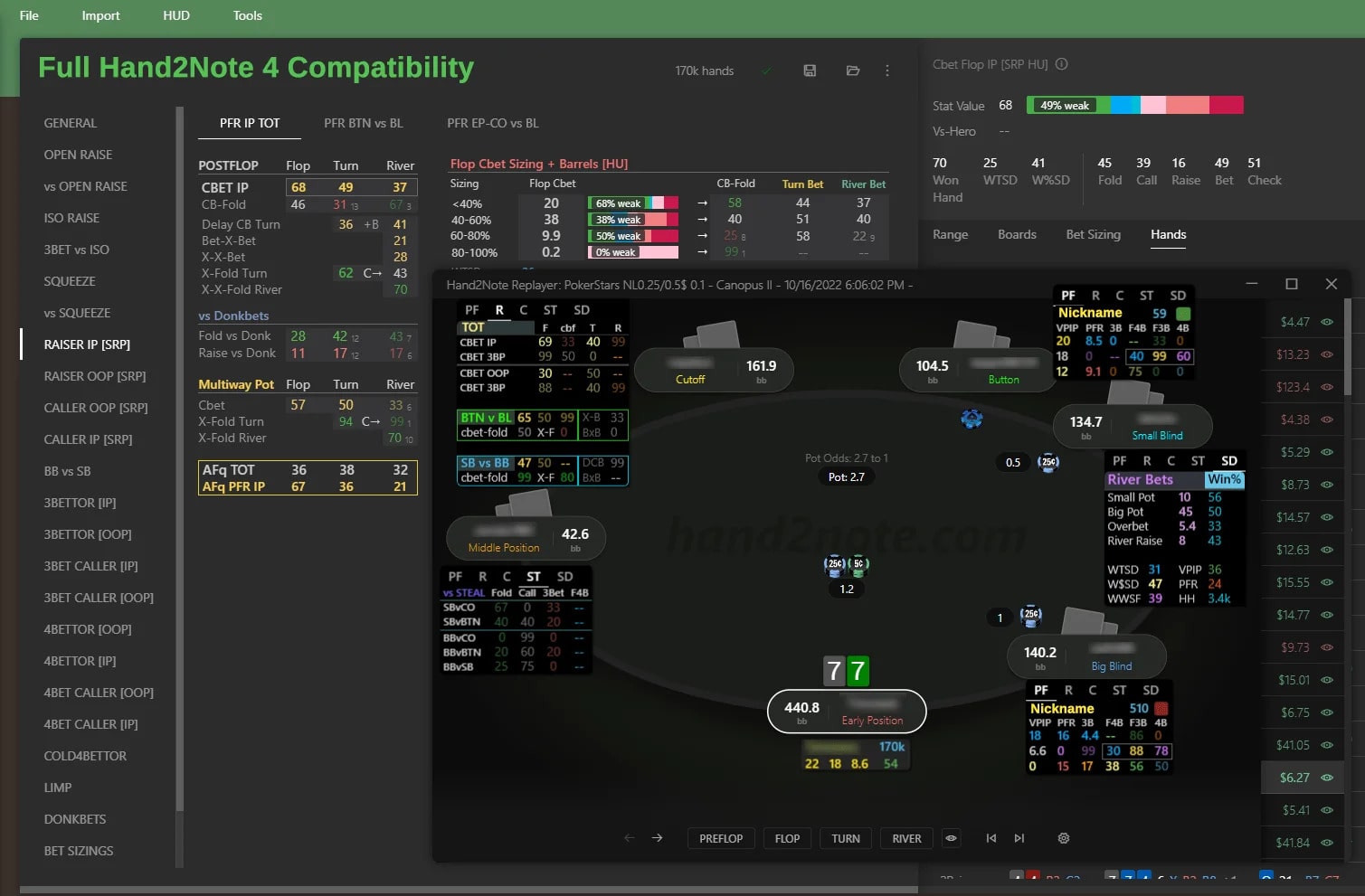Toggle the eye icon for the $41.05 hand
The width and height of the screenshot is (1365, 896).
click(1327, 745)
